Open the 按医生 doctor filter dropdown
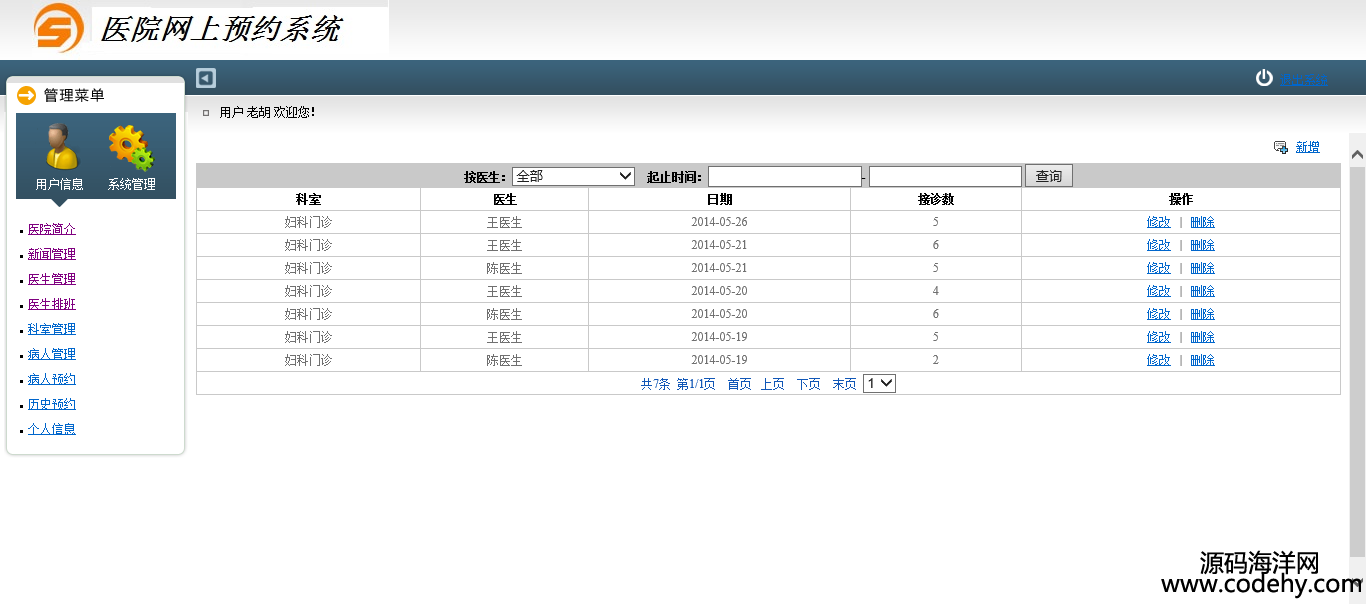The width and height of the screenshot is (1366, 604). click(573, 176)
